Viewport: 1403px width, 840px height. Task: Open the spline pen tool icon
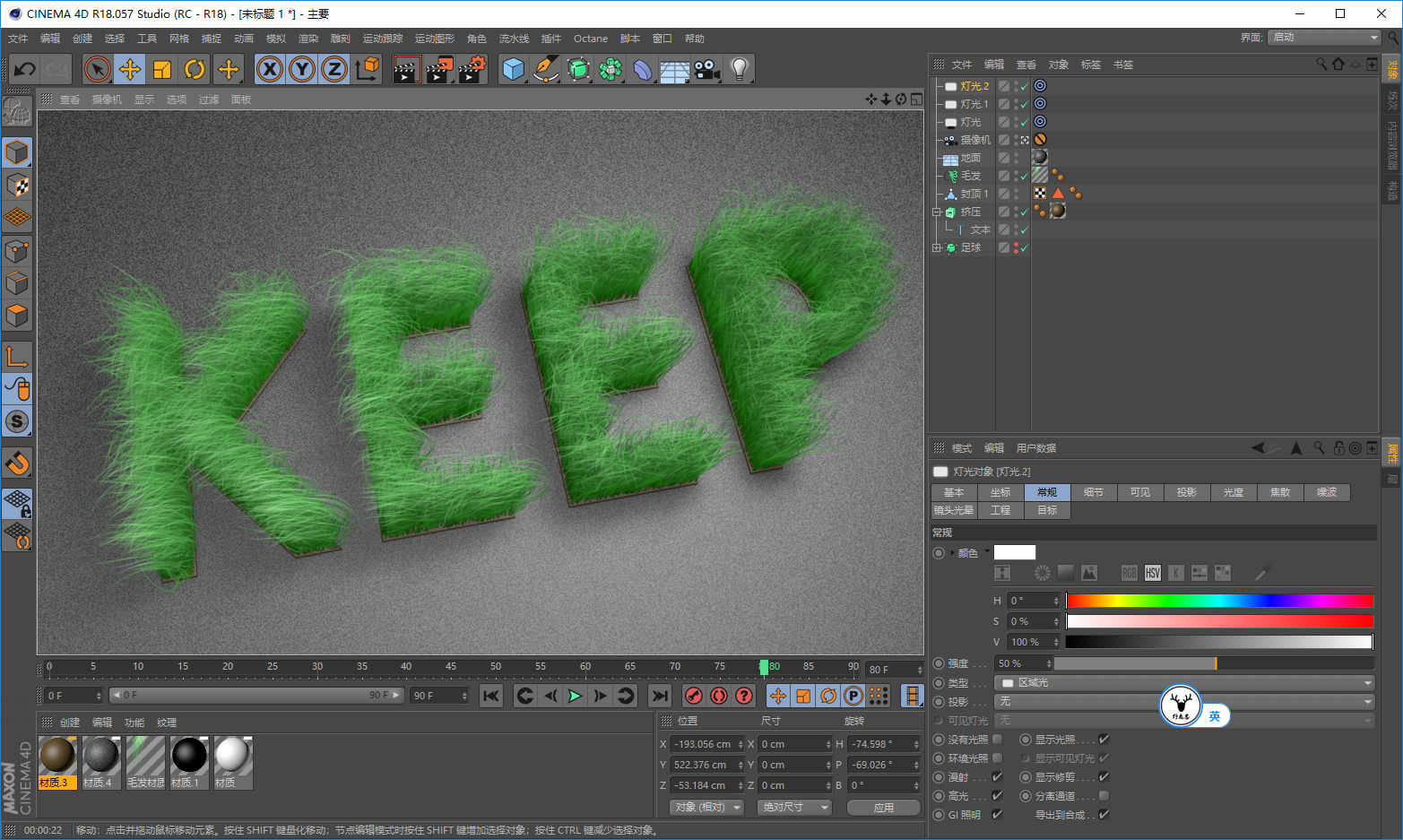546,69
